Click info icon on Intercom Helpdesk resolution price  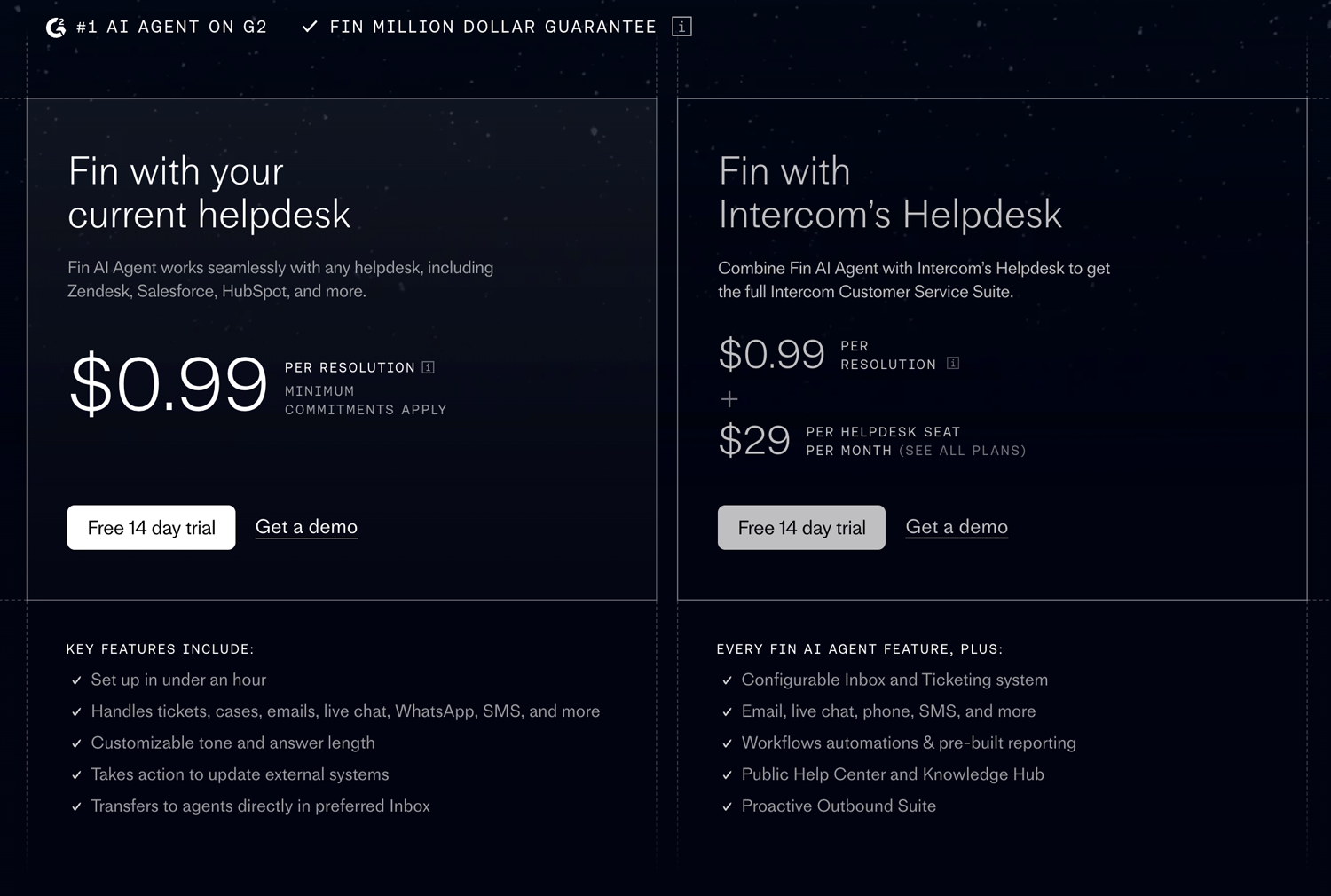[x=954, y=362]
